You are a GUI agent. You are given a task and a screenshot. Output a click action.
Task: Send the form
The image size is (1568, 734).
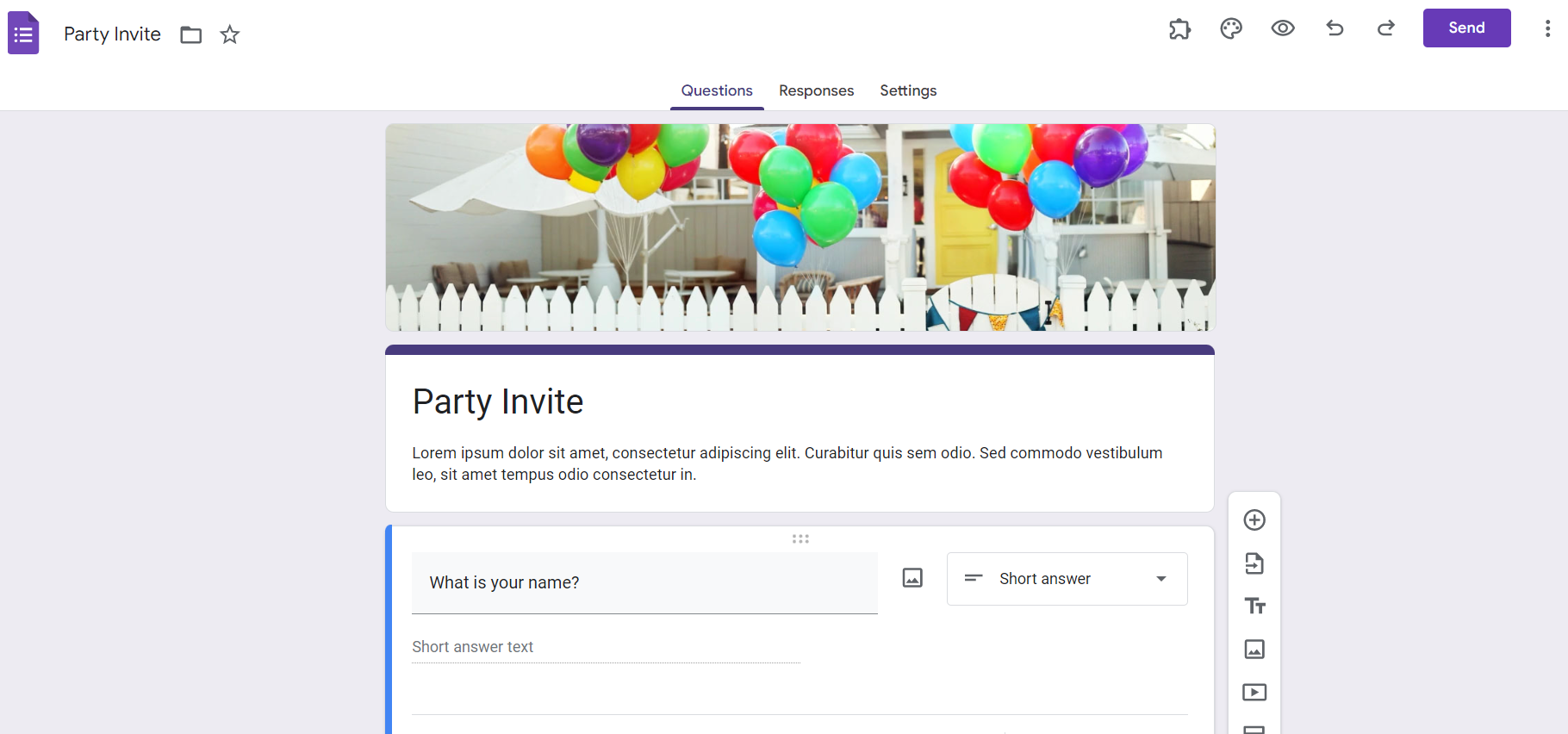pyautogui.click(x=1466, y=28)
